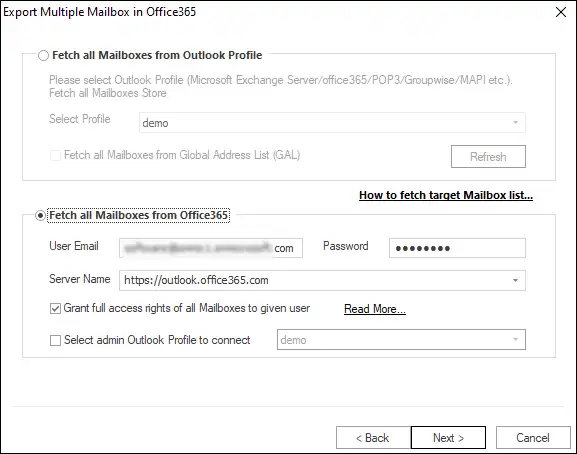Click the Password label text
This screenshot has width=577, height=454.
click(x=346, y=246)
